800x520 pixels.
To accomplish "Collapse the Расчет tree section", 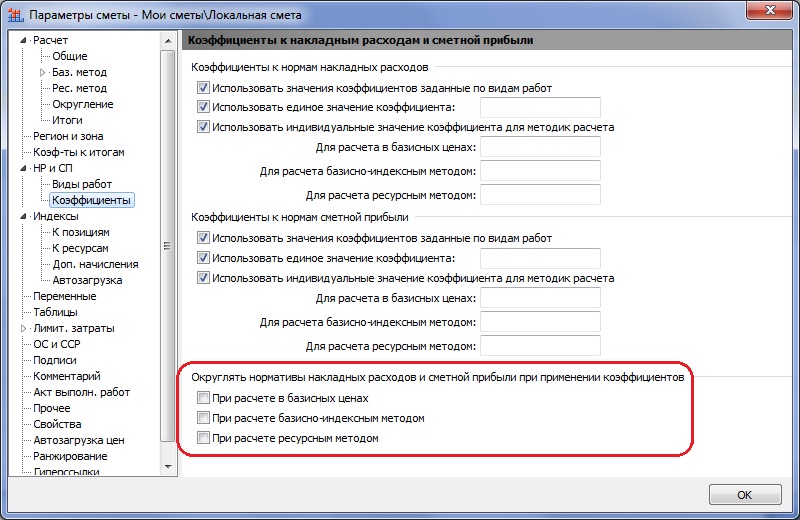I will pos(23,40).
